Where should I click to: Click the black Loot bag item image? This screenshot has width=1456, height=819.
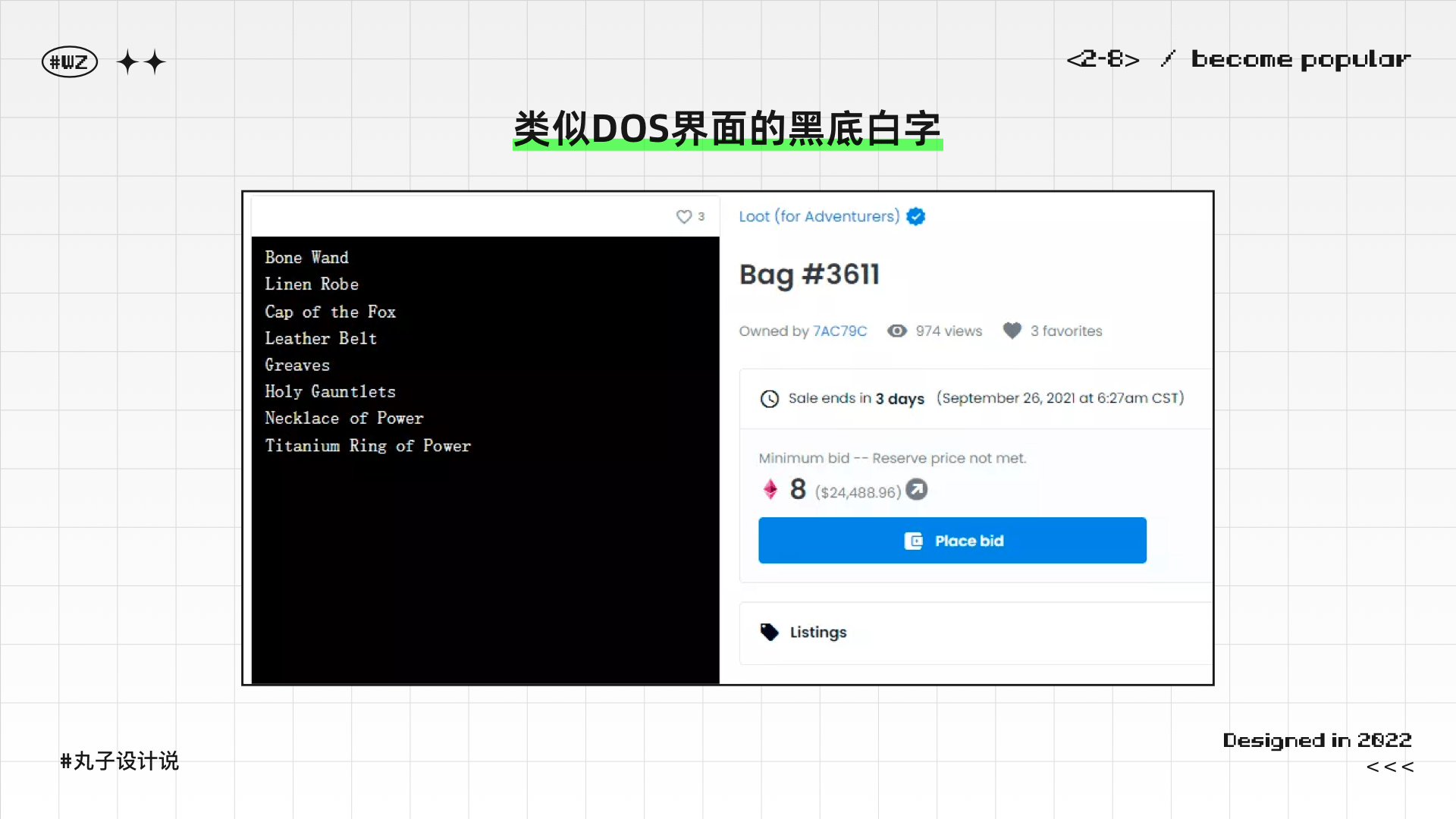(x=485, y=460)
